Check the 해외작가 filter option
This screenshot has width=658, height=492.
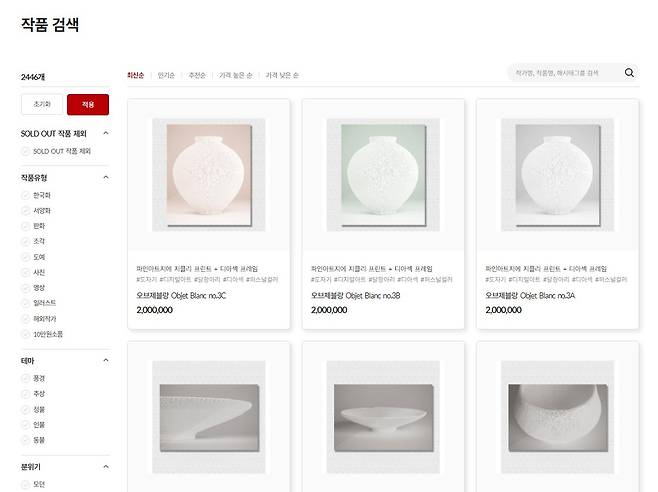(x=25, y=319)
